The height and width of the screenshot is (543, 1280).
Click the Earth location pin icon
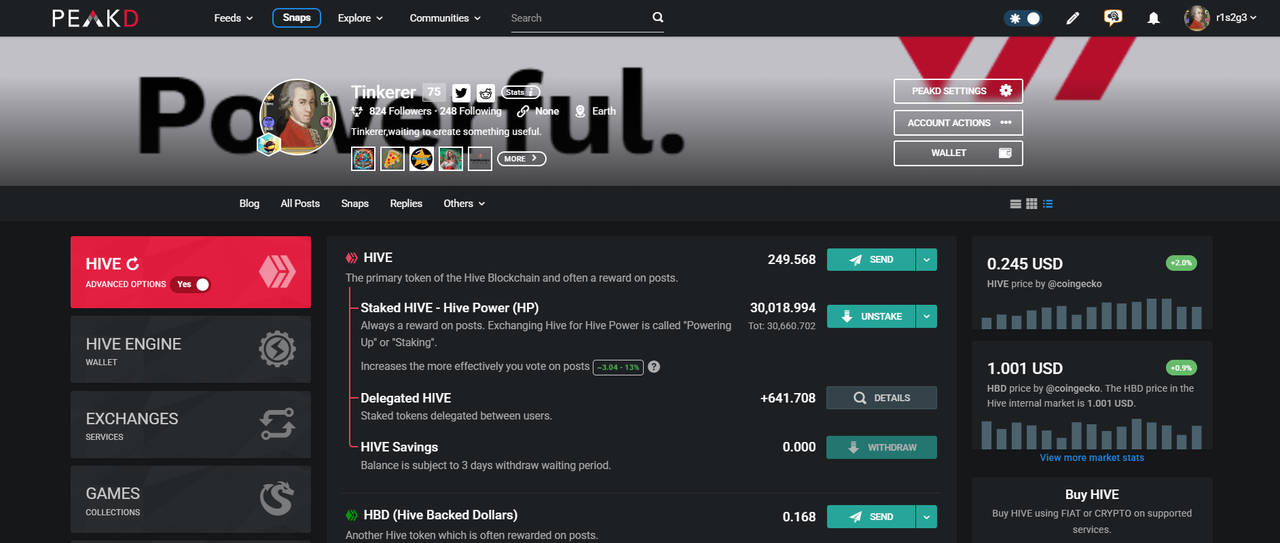pyautogui.click(x=581, y=111)
